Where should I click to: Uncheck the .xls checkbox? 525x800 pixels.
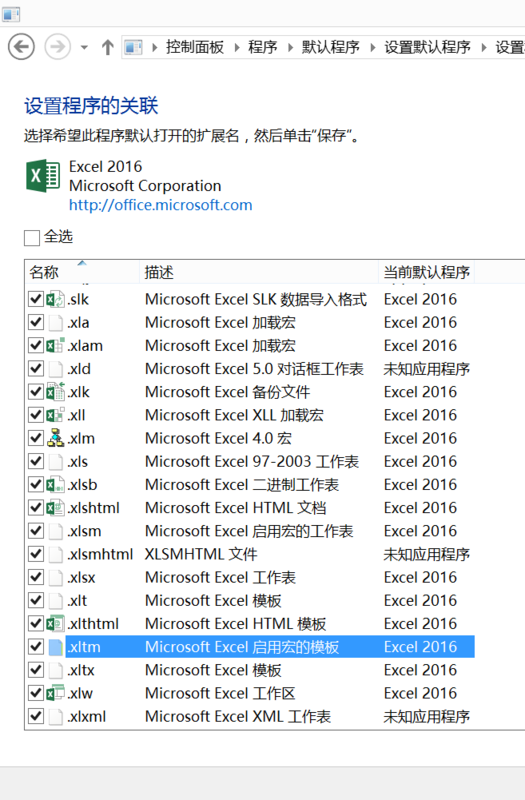(x=36, y=461)
